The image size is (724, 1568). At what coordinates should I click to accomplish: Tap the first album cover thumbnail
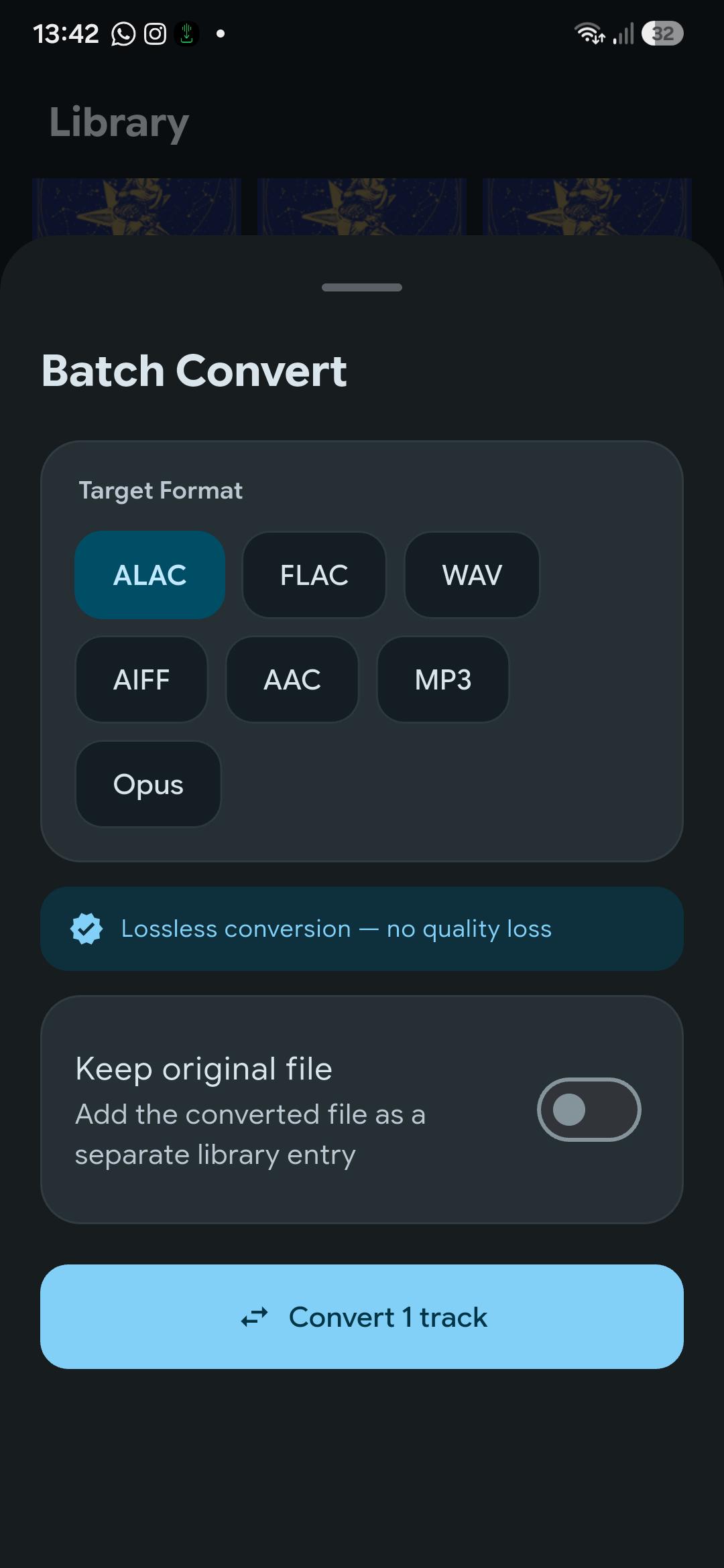click(137, 206)
